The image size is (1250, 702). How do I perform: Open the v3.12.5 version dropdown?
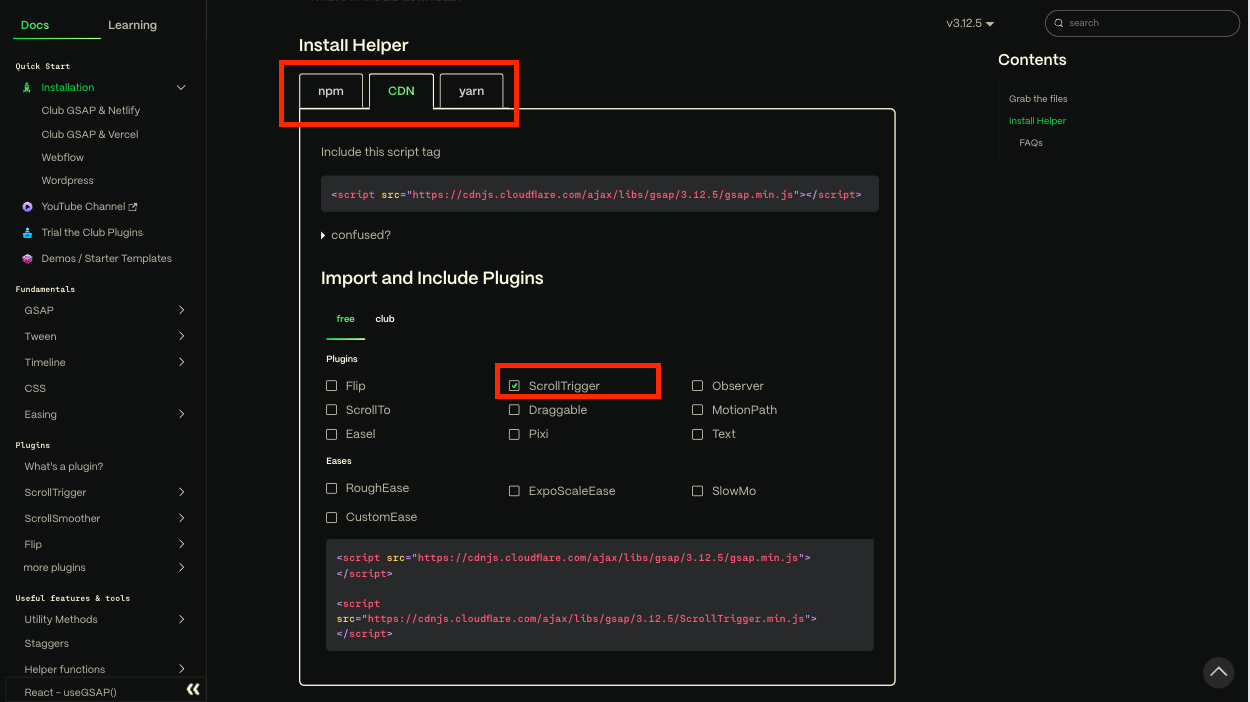(x=970, y=23)
